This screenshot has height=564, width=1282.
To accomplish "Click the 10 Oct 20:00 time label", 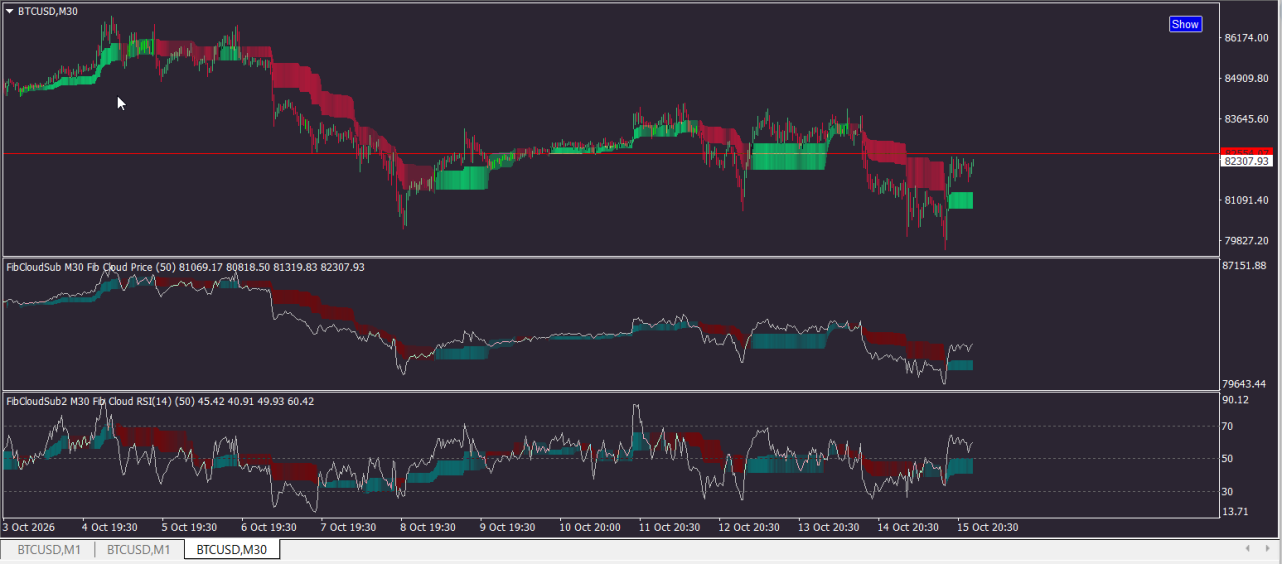I will pos(590,527).
